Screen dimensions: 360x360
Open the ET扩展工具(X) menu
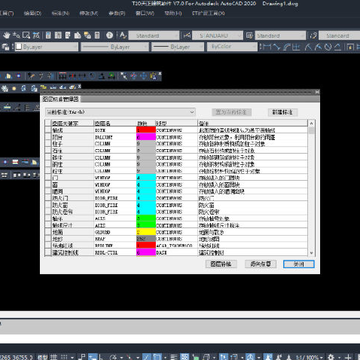208,13
